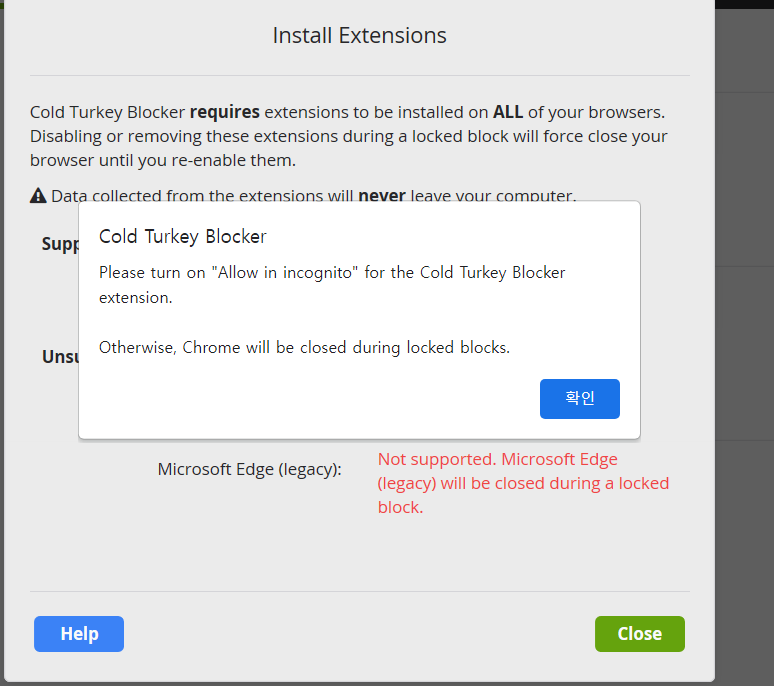Click the 'Allow in incognito' instruction text
The height and width of the screenshot is (686, 774).
click(x=332, y=285)
